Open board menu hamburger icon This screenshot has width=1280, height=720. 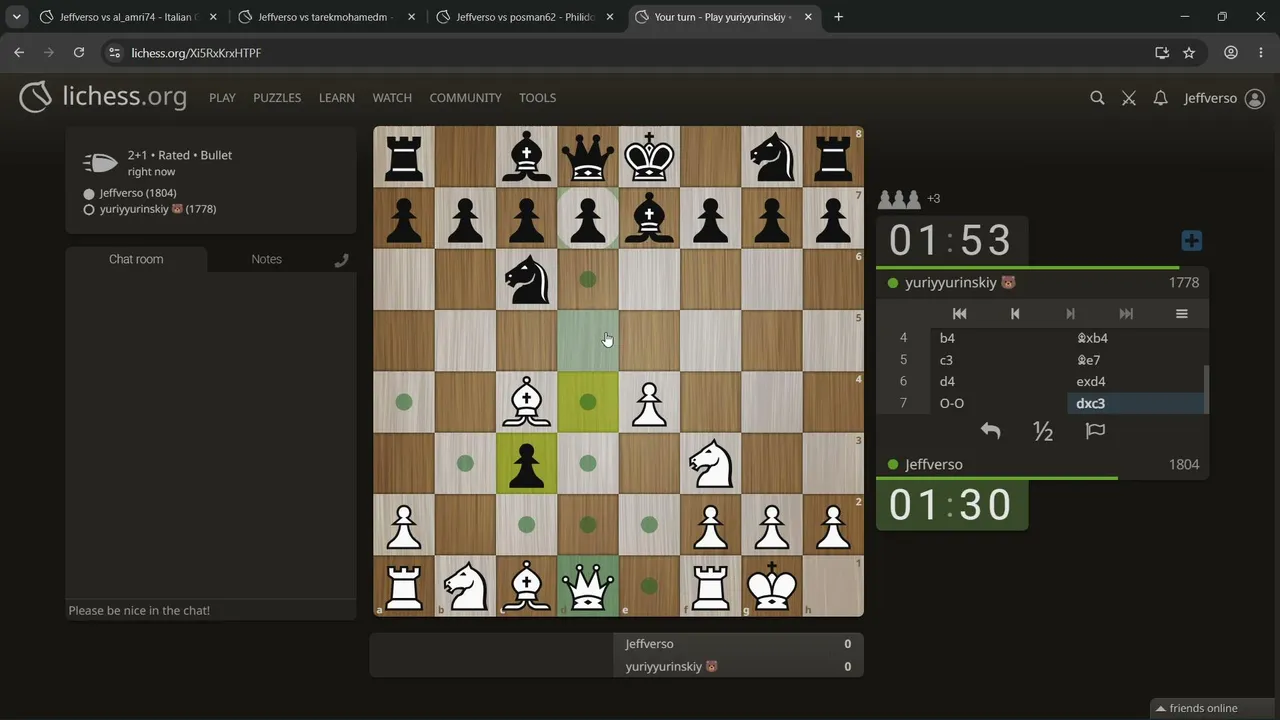(x=1181, y=314)
